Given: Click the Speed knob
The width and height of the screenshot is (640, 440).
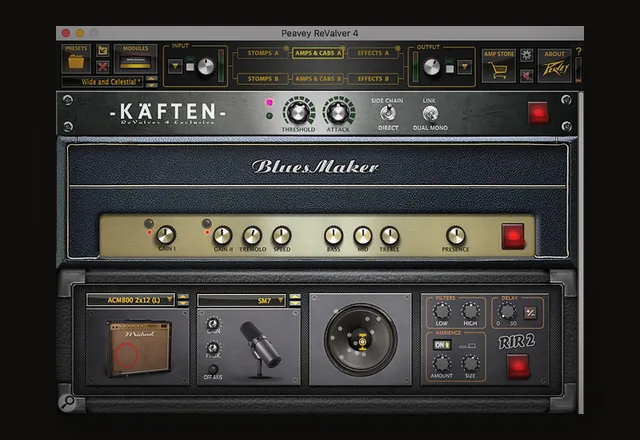Looking at the screenshot, I should point(282,236).
